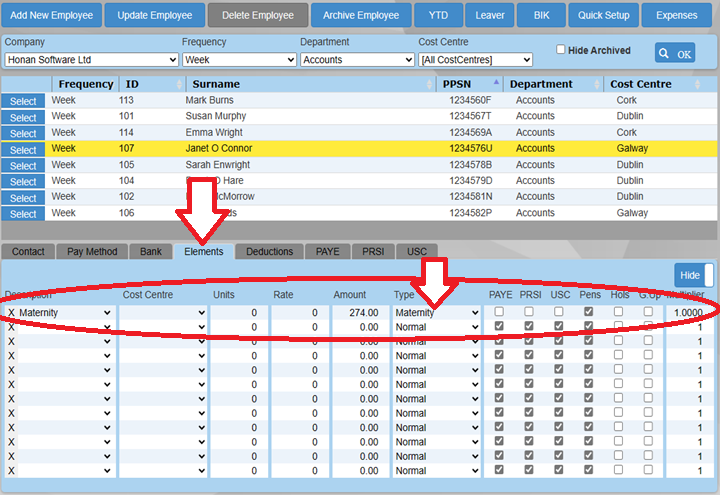The height and width of the screenshot is (495, 720).
Task: Click Add New Employee button
Action: 51,15
